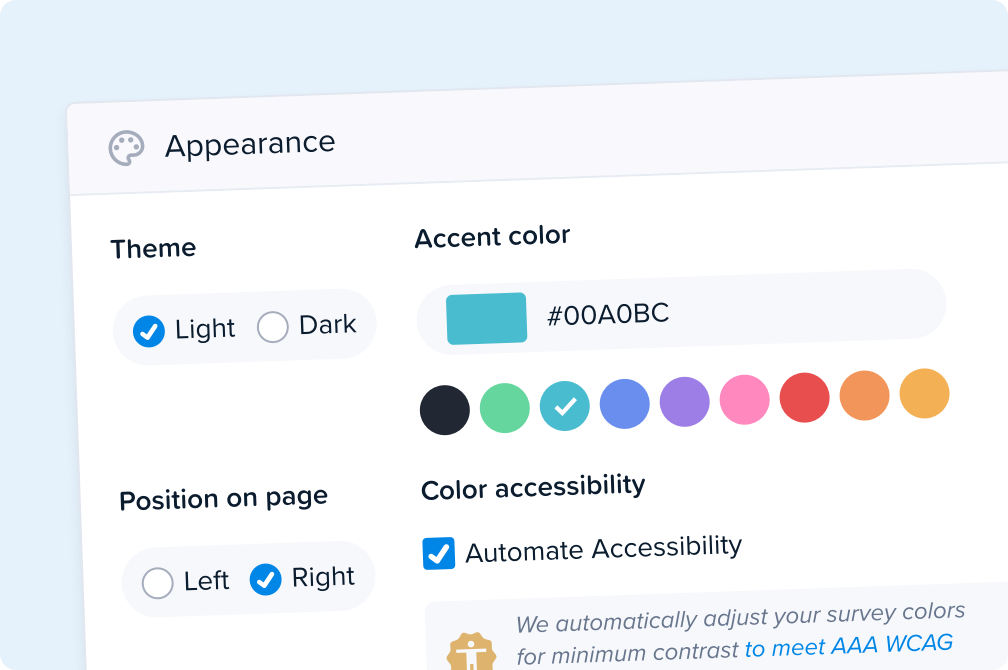
Task: Choose Right position on page
Action: [x=265, y=579]
